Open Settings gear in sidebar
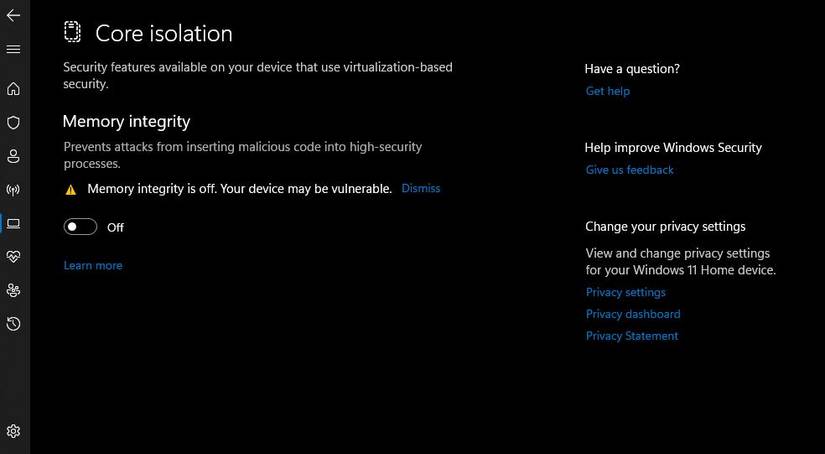Image resolution: width=825 pixels, height=454 pixels. 13,432
